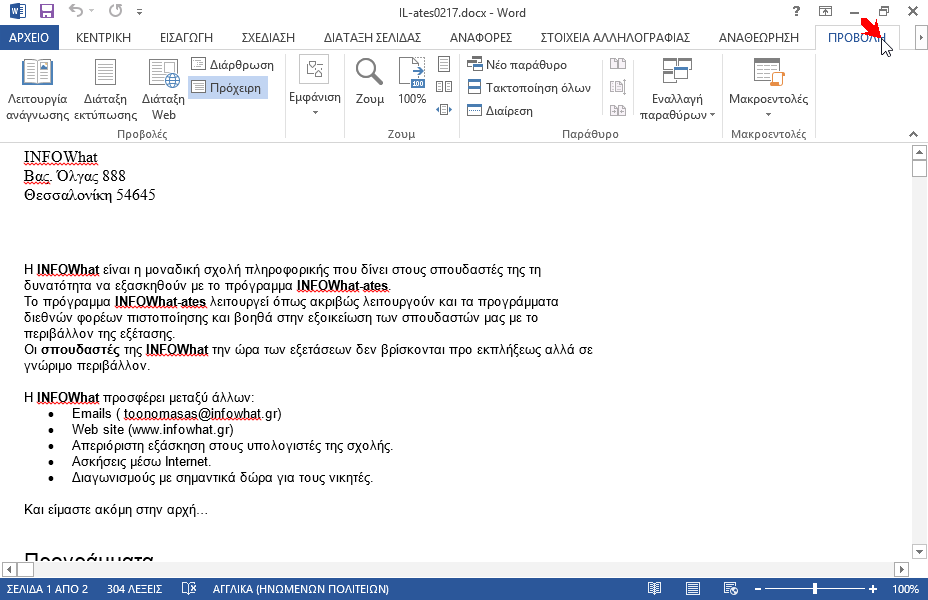This screenshot has height=600, width=928.
Task: Click the zoom in plus button
Action: point(873,589)
